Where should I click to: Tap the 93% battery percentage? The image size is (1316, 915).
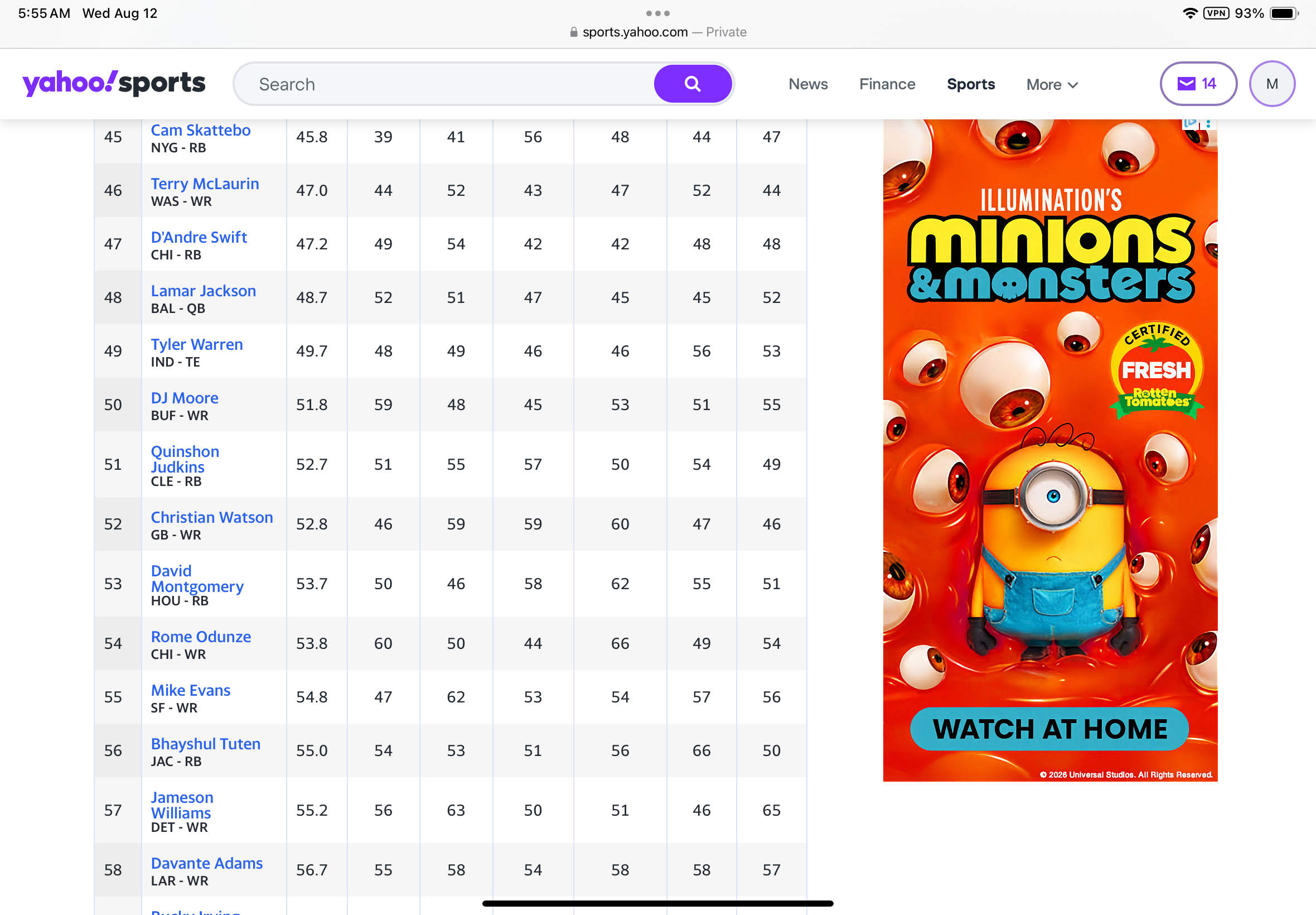[x=1249, y=13]
